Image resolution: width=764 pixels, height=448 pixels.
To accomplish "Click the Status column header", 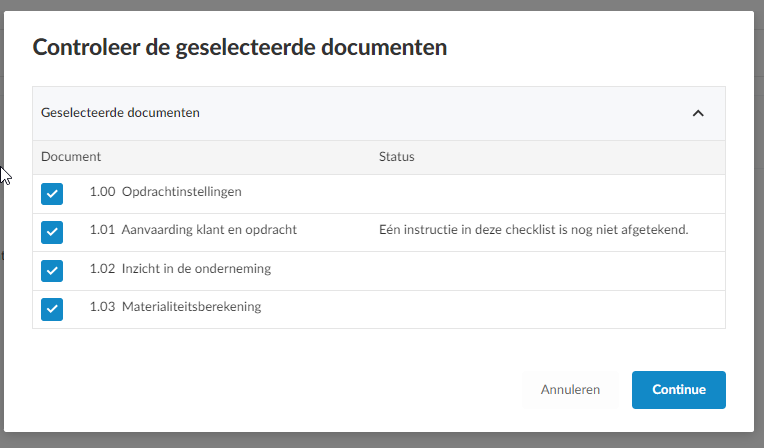I will pos(397,156).
